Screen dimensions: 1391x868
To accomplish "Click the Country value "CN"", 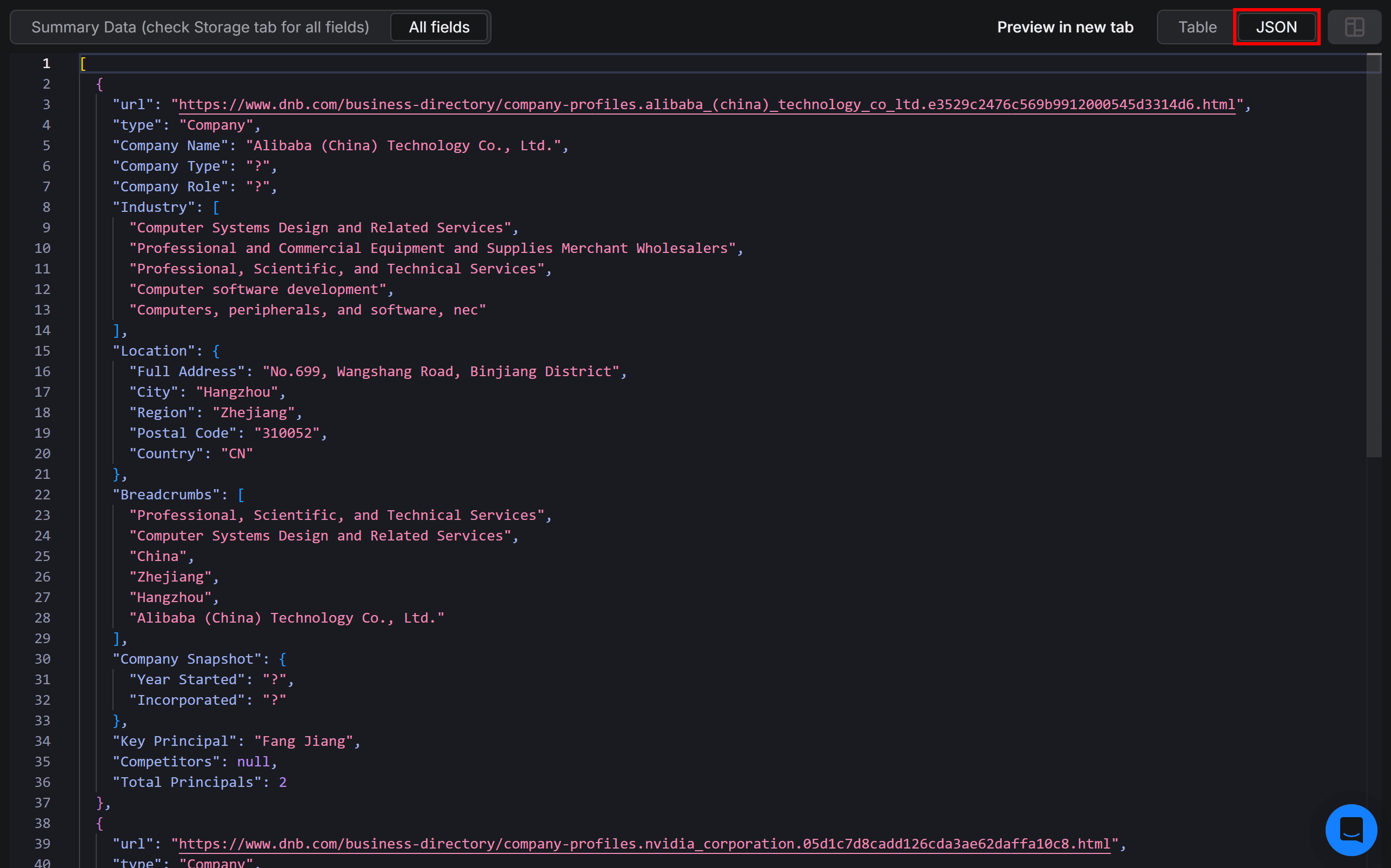I will point(237,453).
